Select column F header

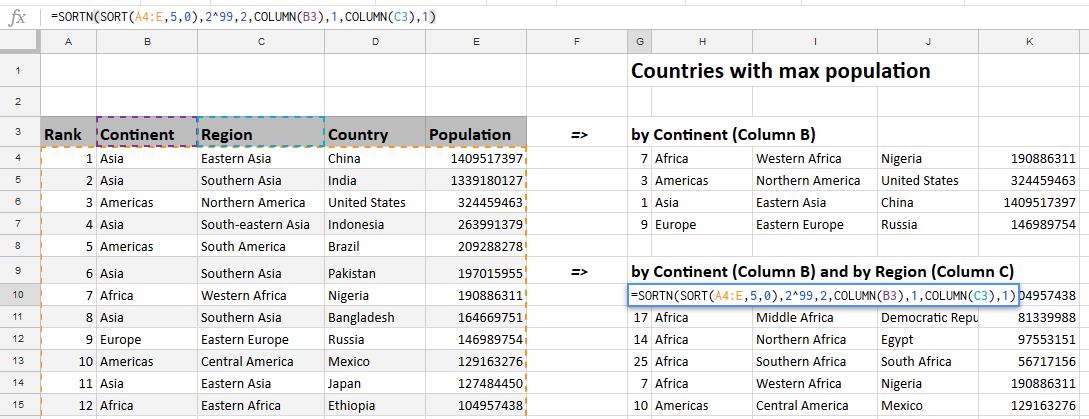coord(576,42)
